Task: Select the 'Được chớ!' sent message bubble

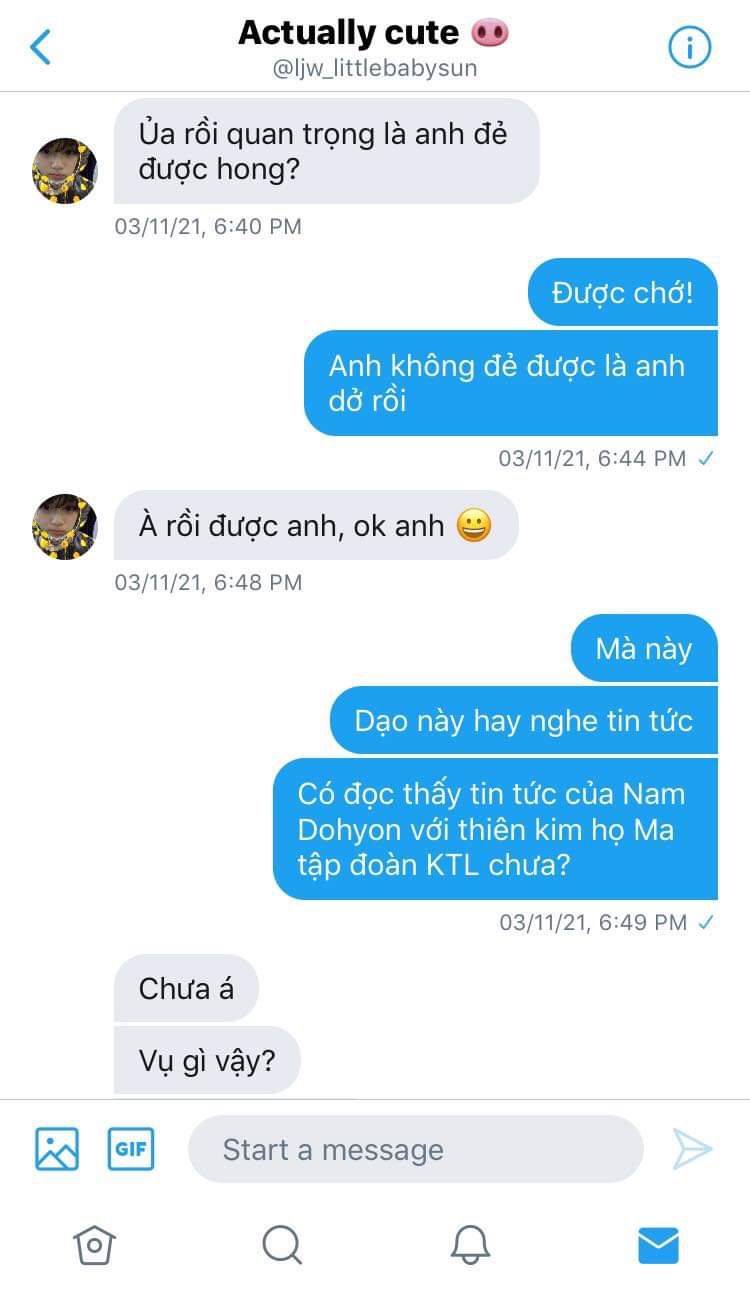Action: coord(623,292)
